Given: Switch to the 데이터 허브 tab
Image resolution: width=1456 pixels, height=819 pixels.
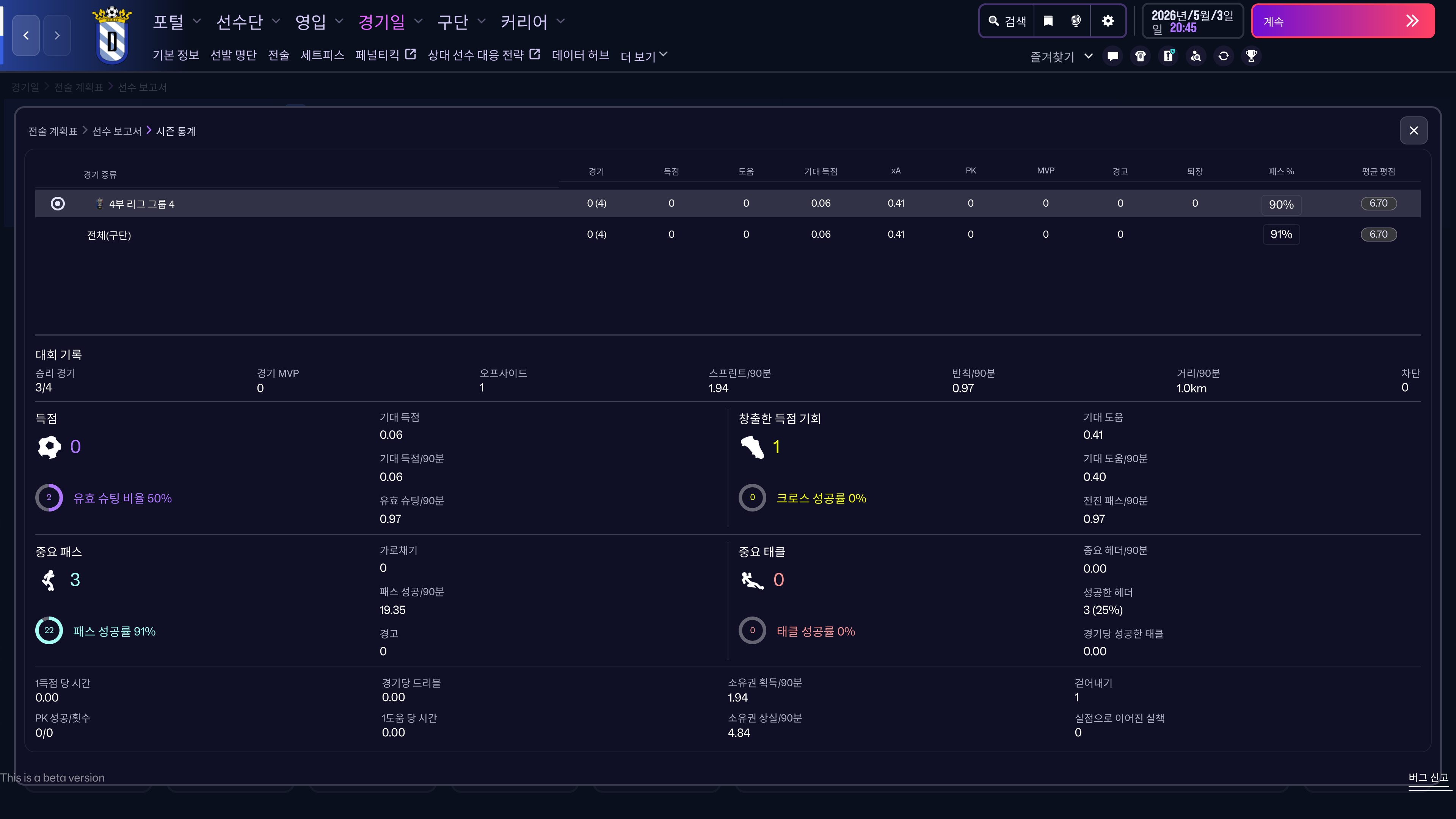Looking at the screenshot, I should tap(580, 55).
